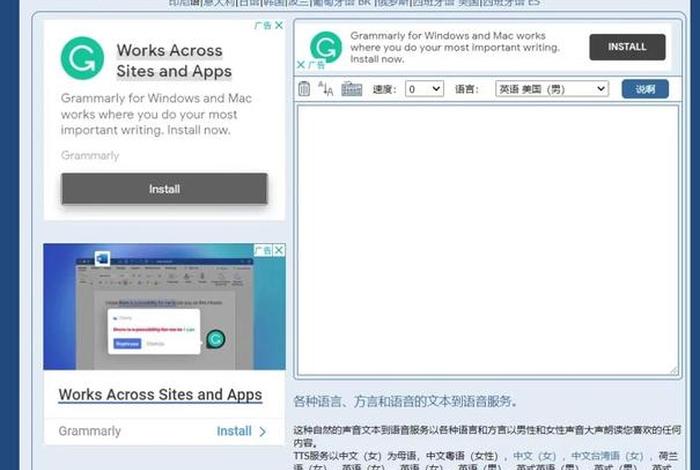Close the top banner ad with X
Image resolution: width=700 pixels, height=470 pixels.
(x=301, y=65)
